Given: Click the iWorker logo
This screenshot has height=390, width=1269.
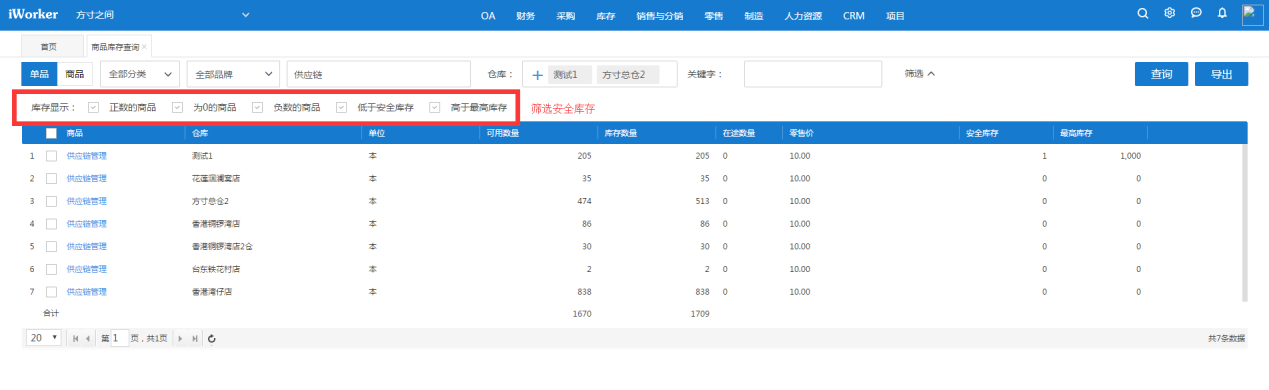Looking at the screenshot, I should (34, 15).
